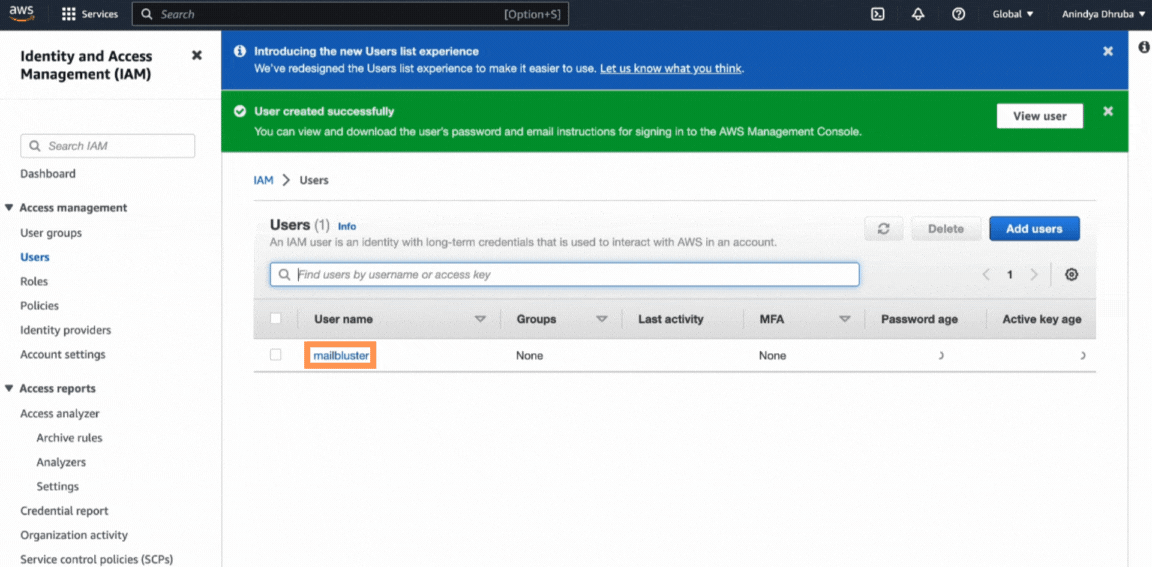
Task: Focus the Find users by username field
Action: 564,275
